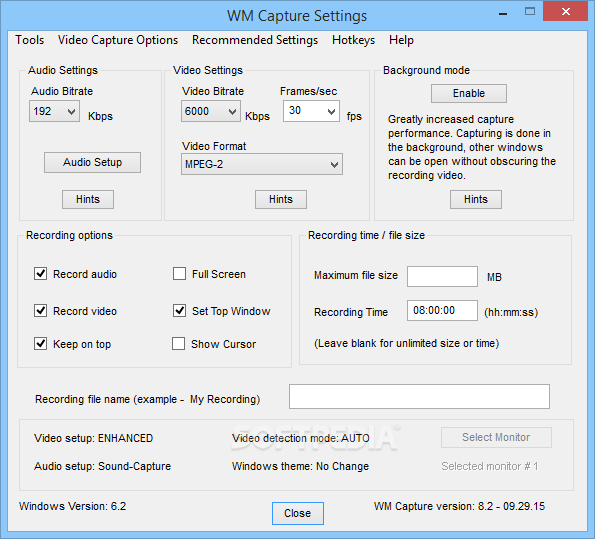Click the Audio Setup button

coord(92,162)
